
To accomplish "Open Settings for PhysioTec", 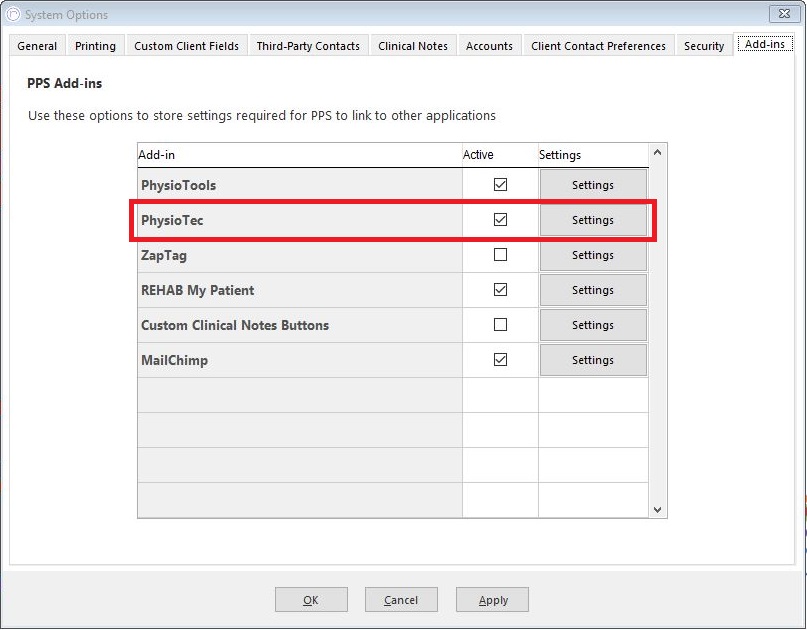I will coord(593,220).
